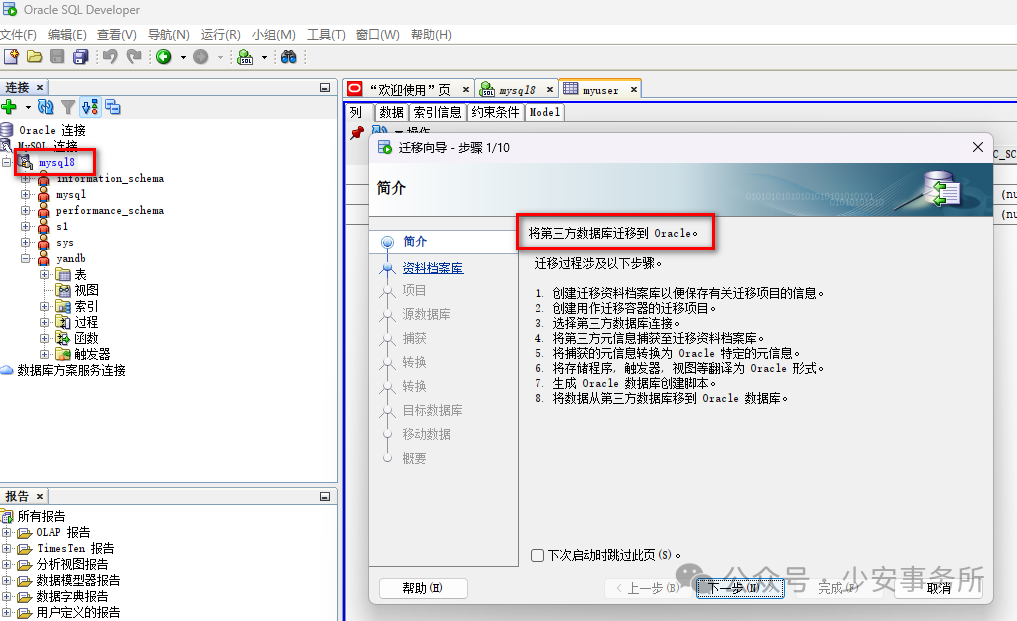Click the green Back navigation icon

pos(163,56)
